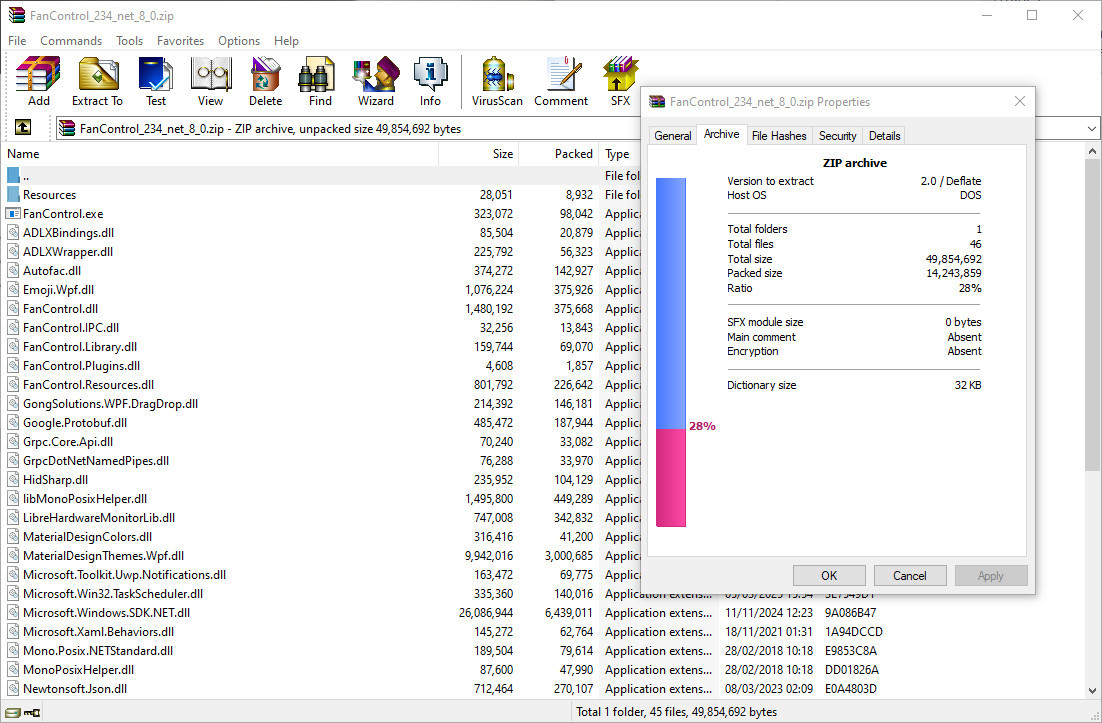This screenshot has height=723, width=1102.
Task: Click Cancel in Properties dialog
Action: 909,575
